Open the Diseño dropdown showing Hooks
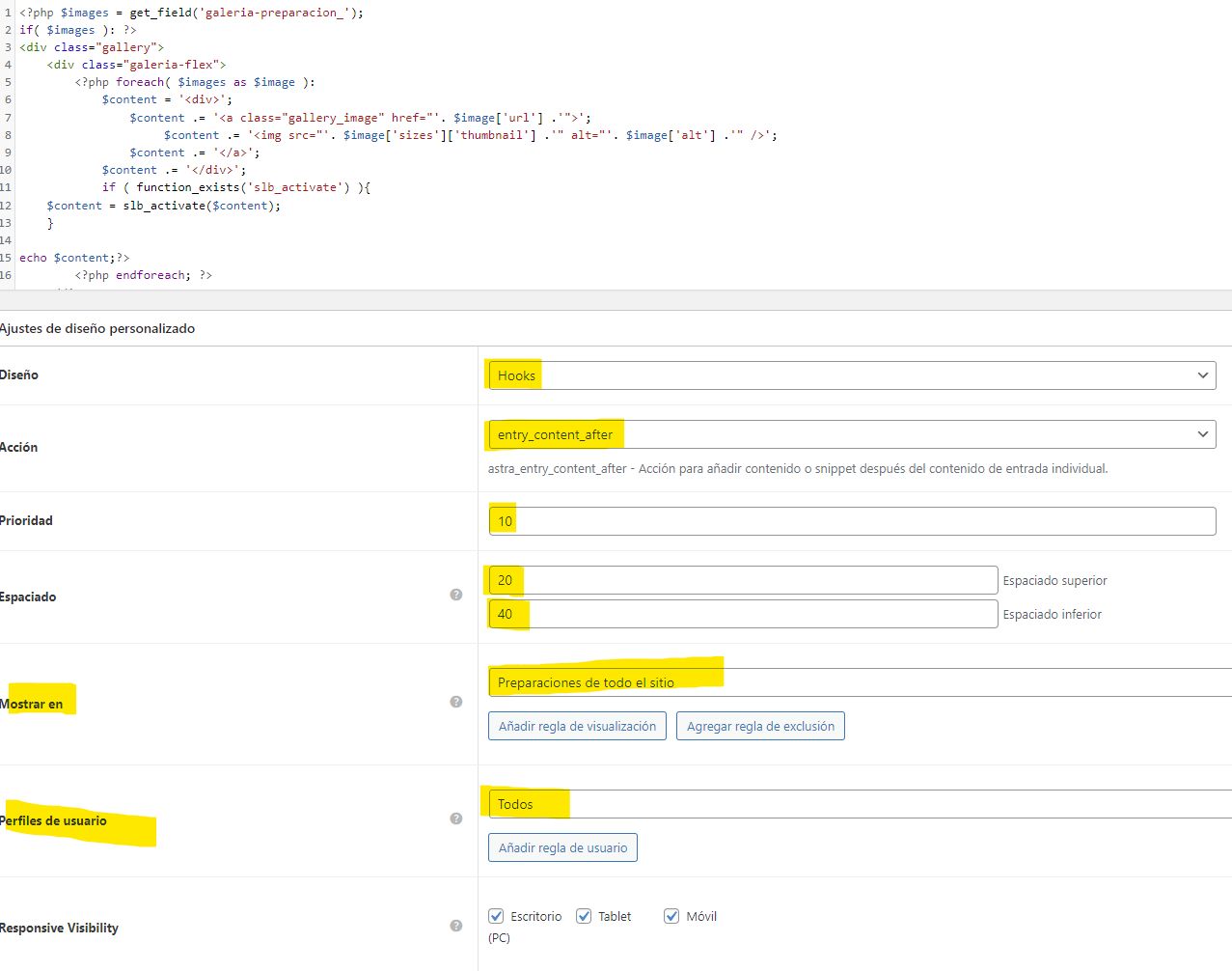This screenshot has height=971, width=1232. (x=851, y=375)
